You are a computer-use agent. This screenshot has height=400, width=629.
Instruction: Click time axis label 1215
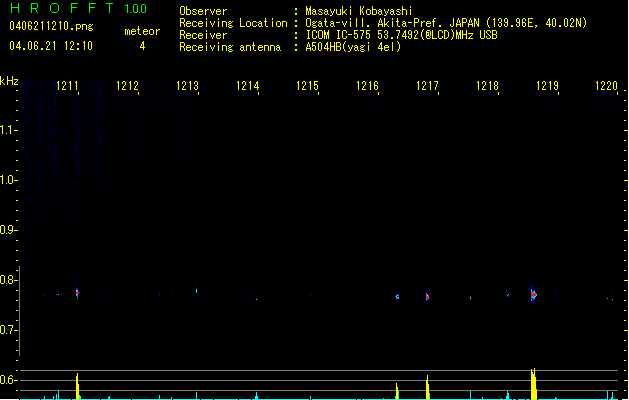point(307,86)
